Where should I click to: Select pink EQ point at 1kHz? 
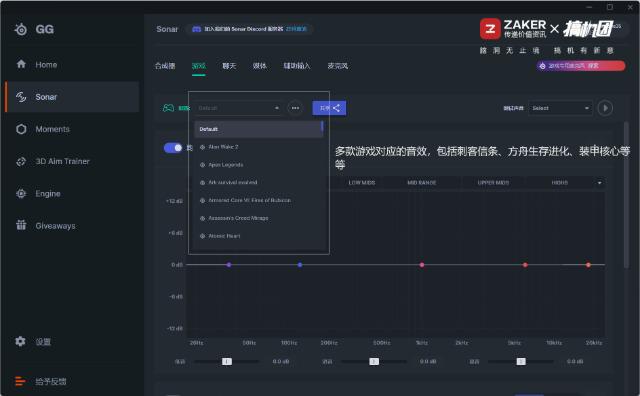pyautogui.click(x=422, y=265)
